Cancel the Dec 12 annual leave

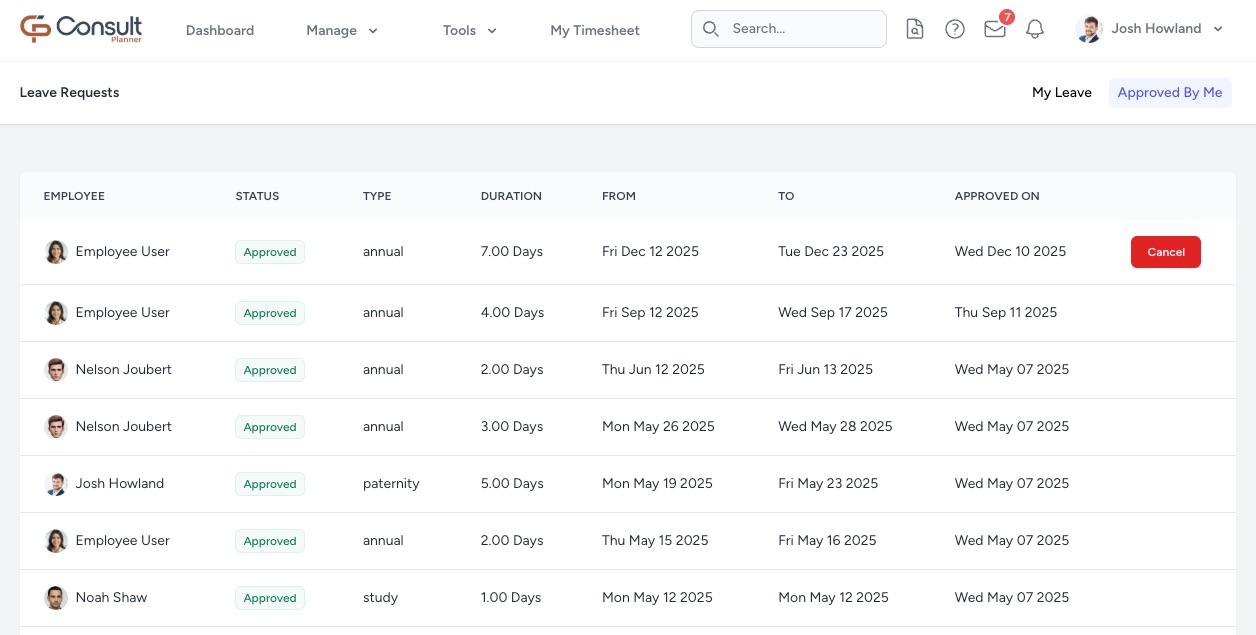pos(1165,252)
